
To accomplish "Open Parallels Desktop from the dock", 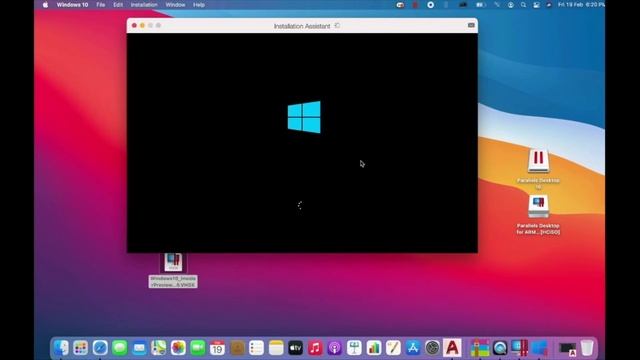I will pyautogui.click(x=520, y=348).
